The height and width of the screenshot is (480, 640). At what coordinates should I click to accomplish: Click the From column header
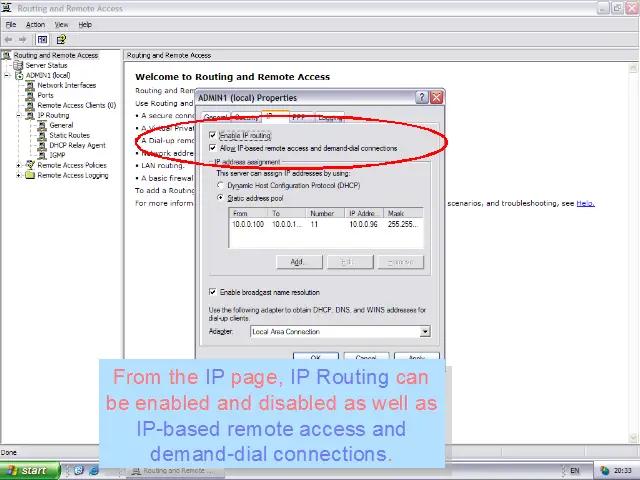pyautogui.click(x=248, y=213)
